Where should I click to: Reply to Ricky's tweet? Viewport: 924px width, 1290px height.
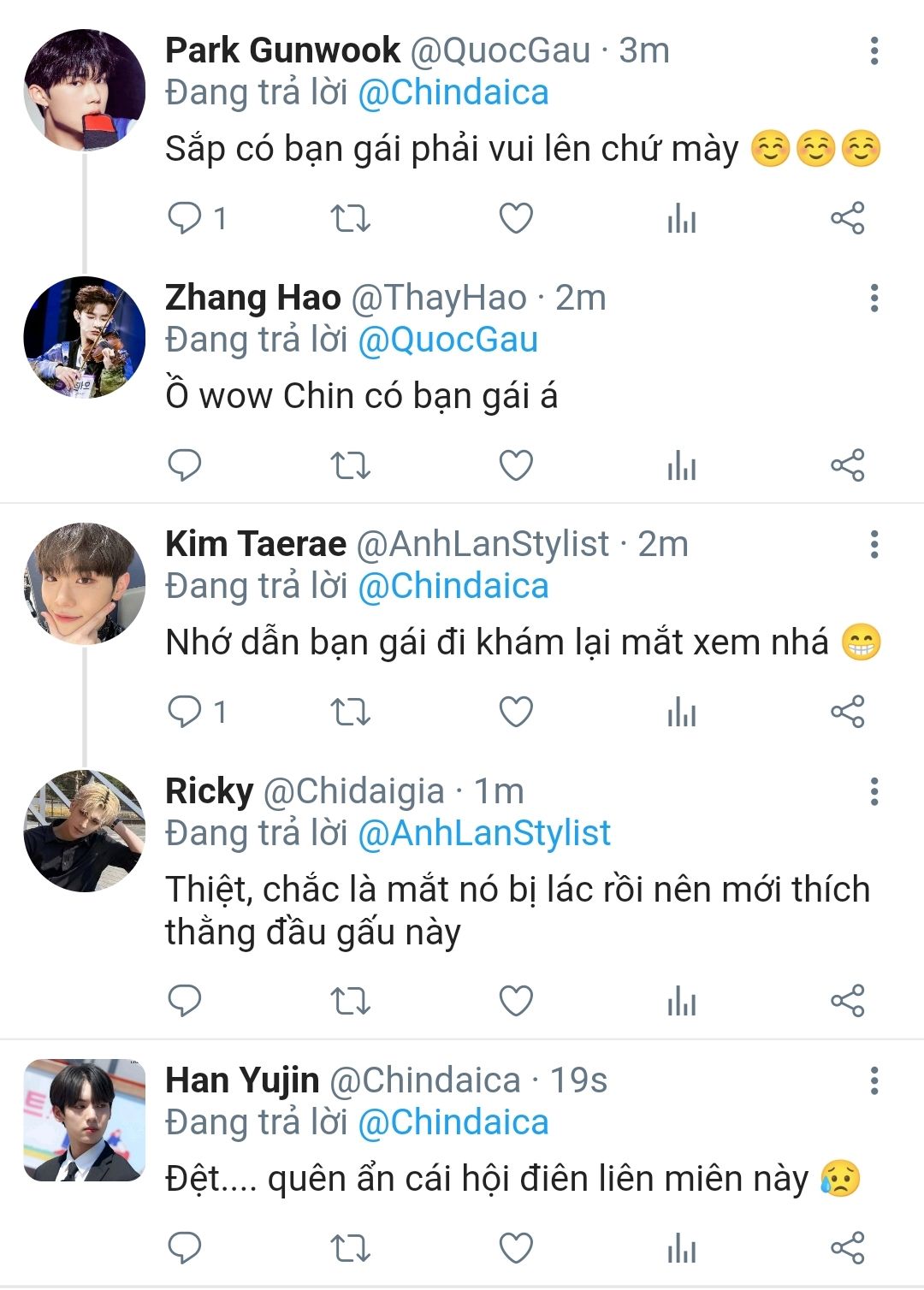tap(185, 1000)
